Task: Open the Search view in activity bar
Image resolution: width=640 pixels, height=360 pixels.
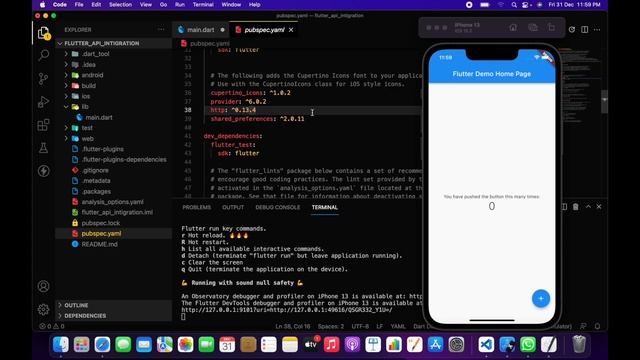Action: 44,55
